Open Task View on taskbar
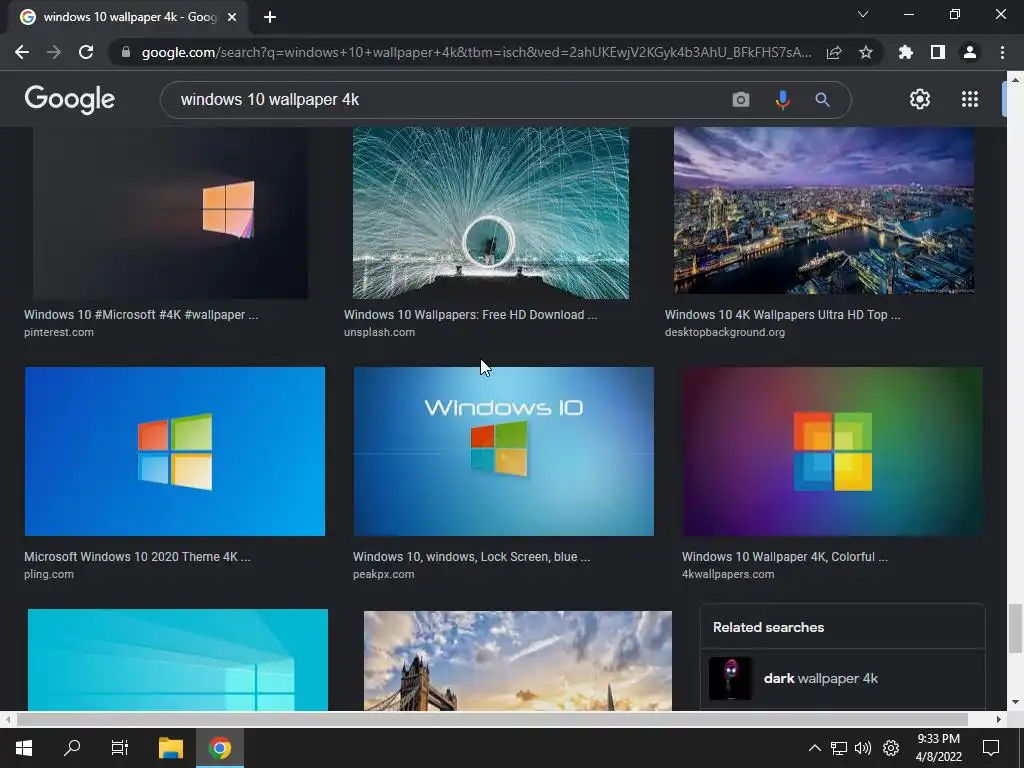This screenshot has height=768, width=1024. [120, 748]
